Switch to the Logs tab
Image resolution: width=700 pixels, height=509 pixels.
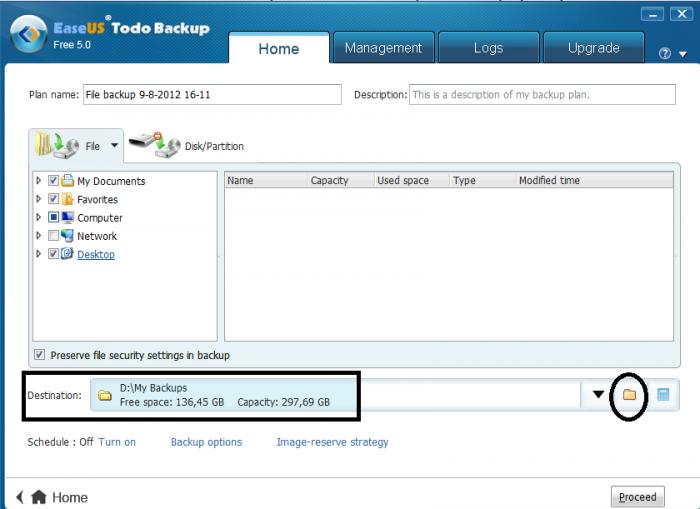point(489,47)
